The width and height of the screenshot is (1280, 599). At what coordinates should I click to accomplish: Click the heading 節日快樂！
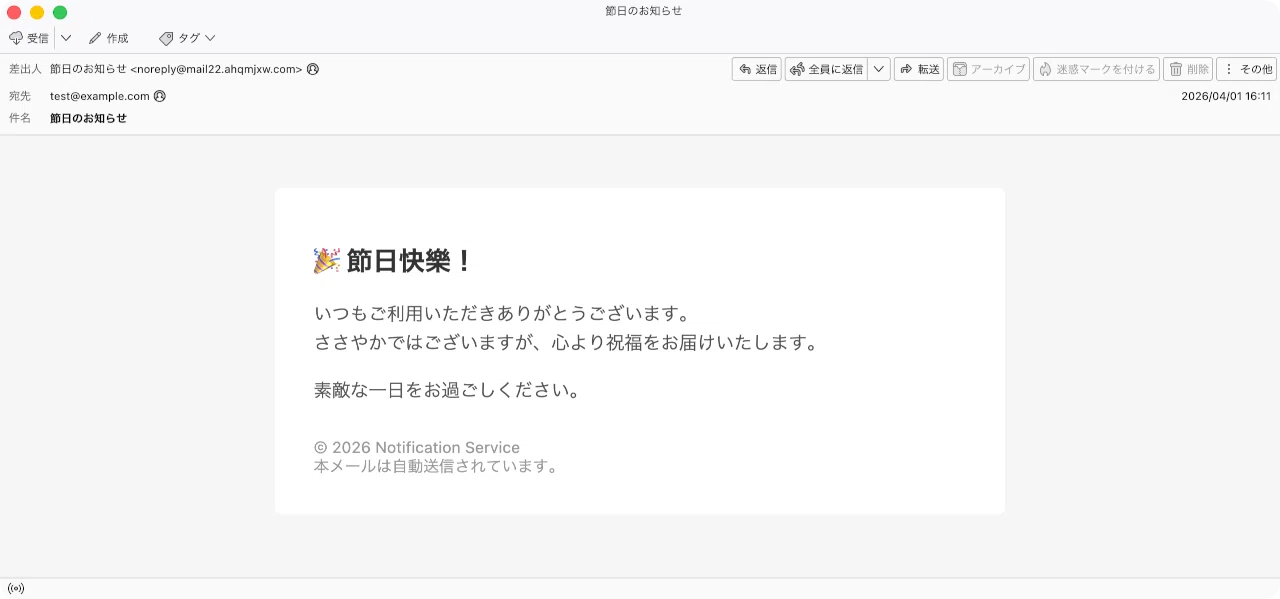coord(408,261)
